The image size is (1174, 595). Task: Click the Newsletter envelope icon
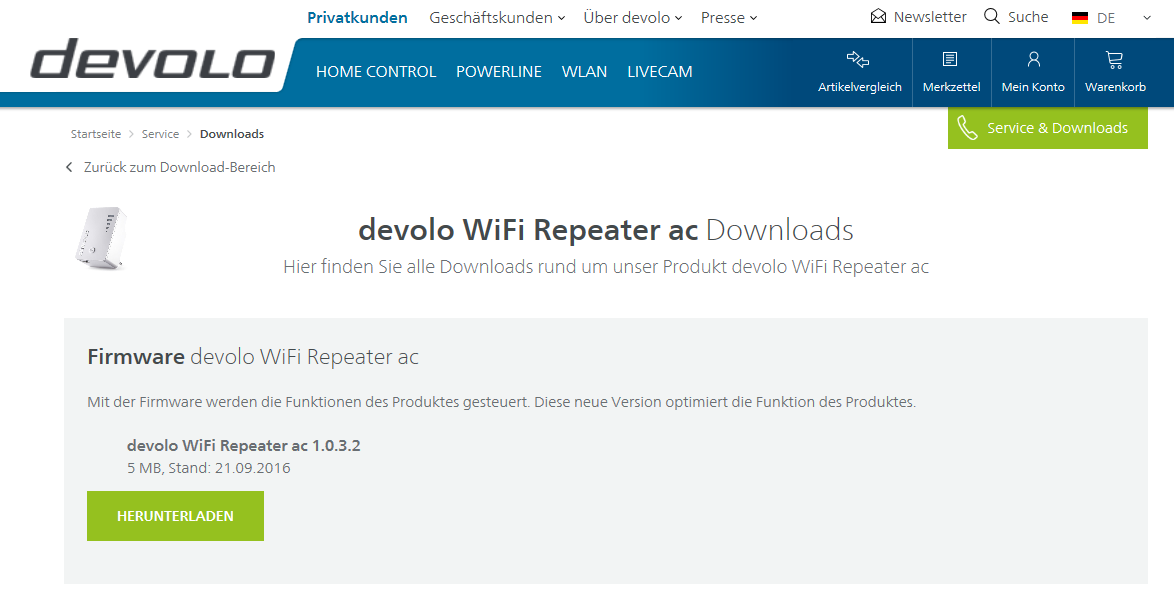point(879,17)
